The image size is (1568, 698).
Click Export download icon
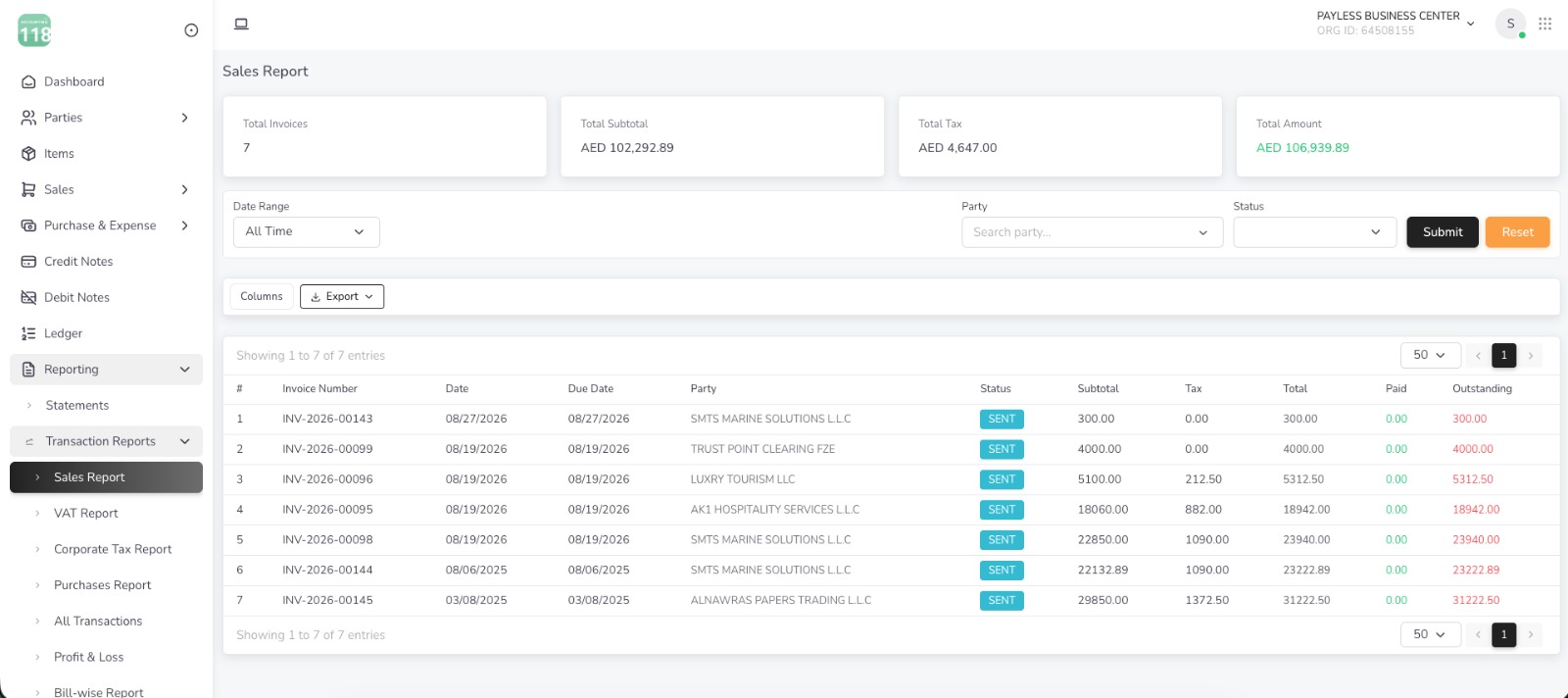click(316, 297)
